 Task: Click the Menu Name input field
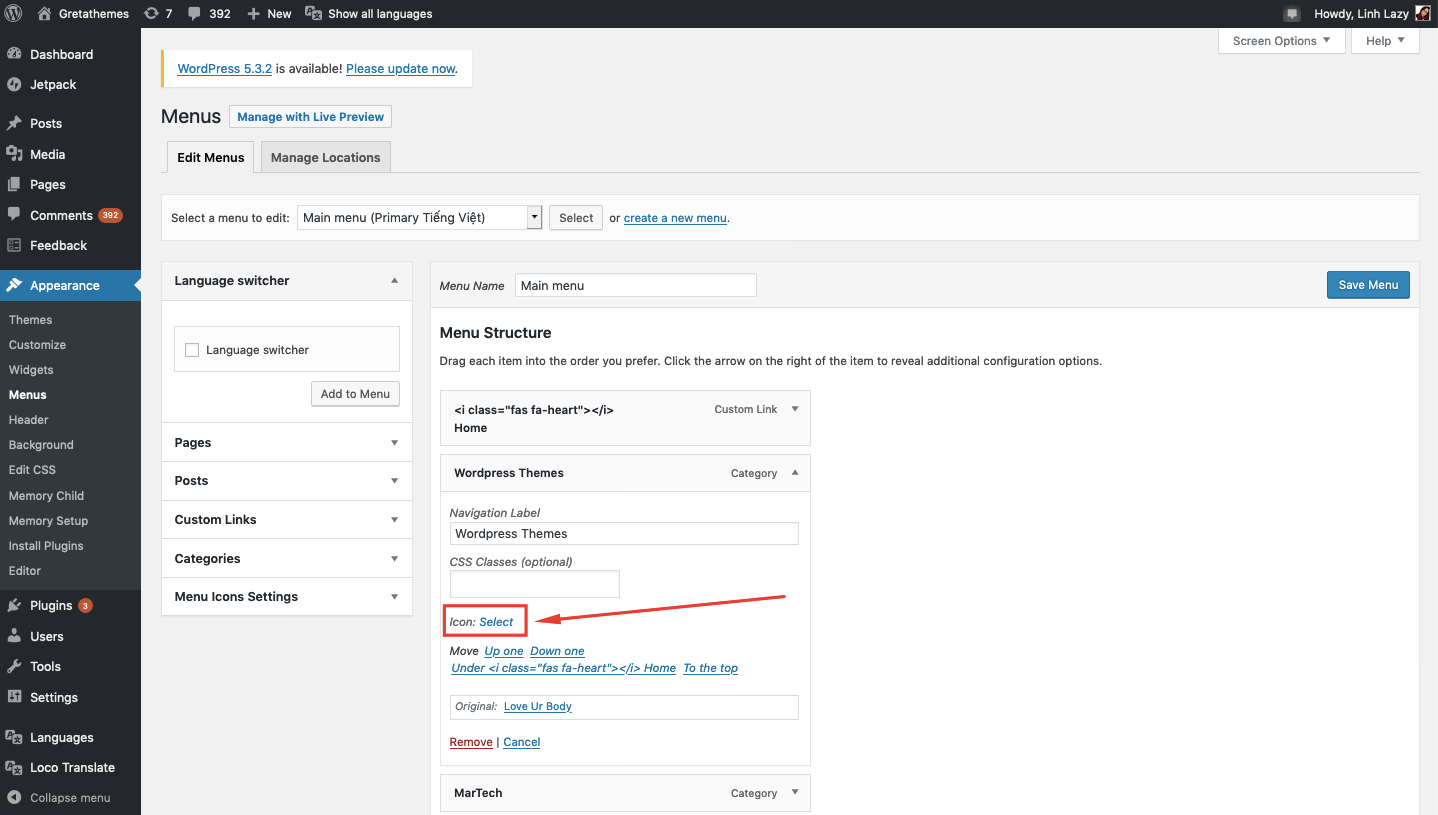(636, 285)
